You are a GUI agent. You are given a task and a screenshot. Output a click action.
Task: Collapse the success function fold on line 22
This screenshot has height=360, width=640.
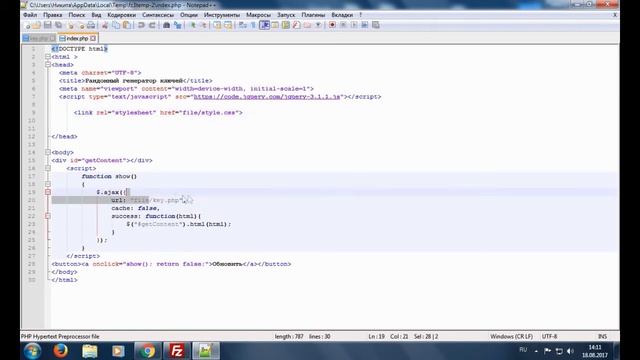[x=48, y=216]
